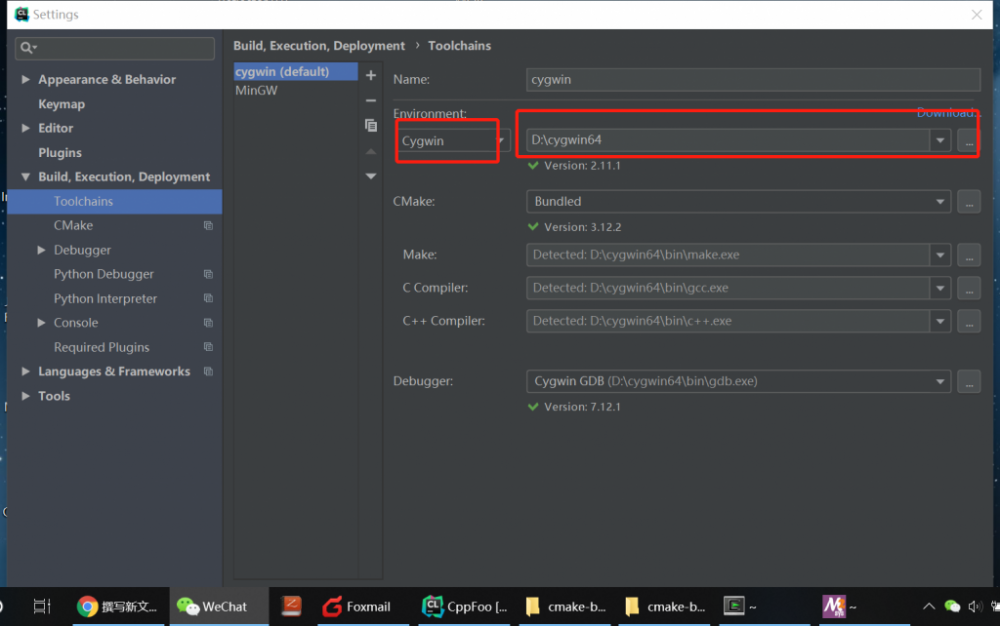Select CMake in settings tree

click(73, 226)
